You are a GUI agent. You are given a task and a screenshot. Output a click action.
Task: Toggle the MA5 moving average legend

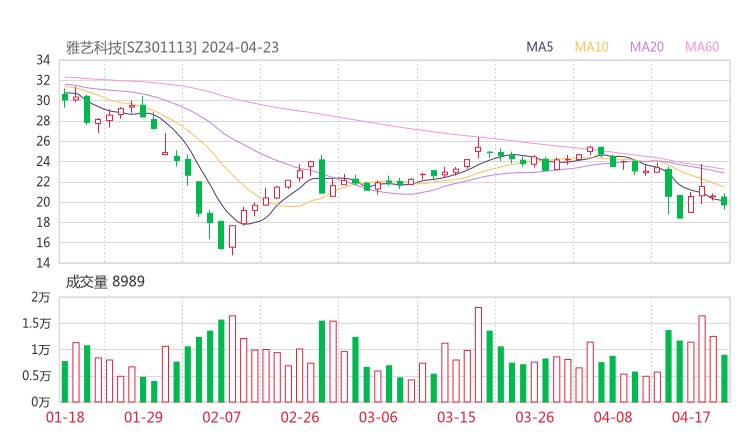point(540,47)
